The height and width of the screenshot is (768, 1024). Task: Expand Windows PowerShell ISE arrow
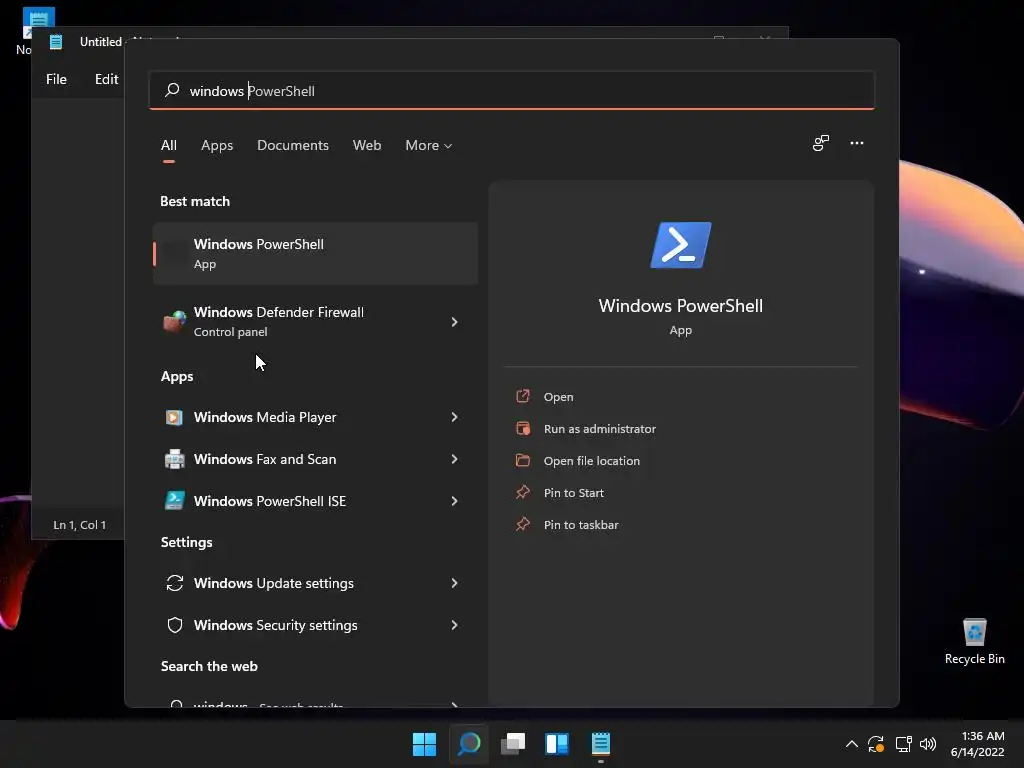455,501
